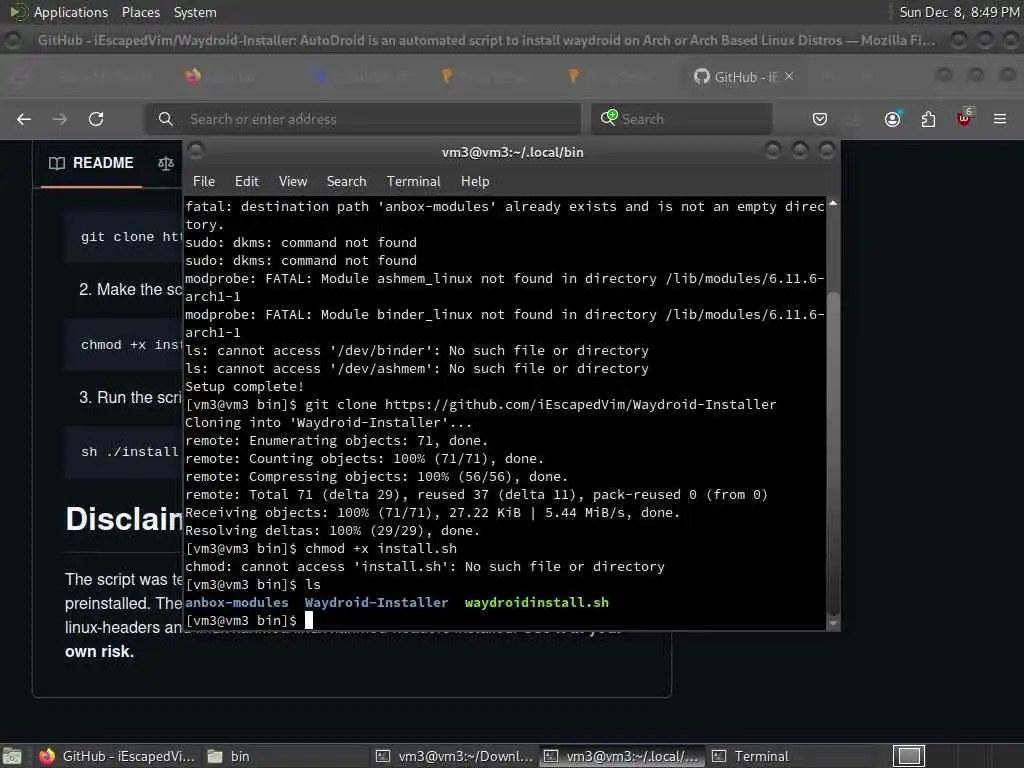Click the Firefox forward arrow
This screenshot has height=768, width=1024.
(59, 119)
